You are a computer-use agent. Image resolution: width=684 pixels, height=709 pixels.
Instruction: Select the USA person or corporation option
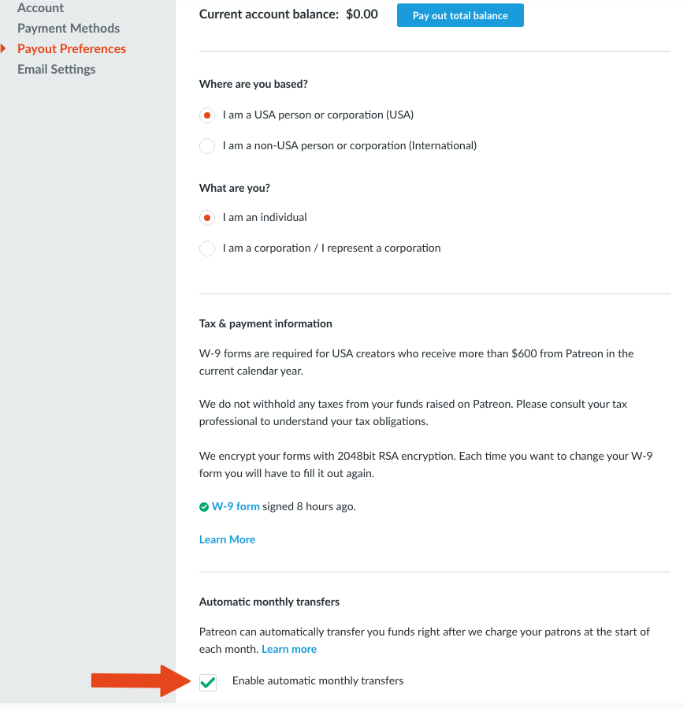[x=207, y=115]
